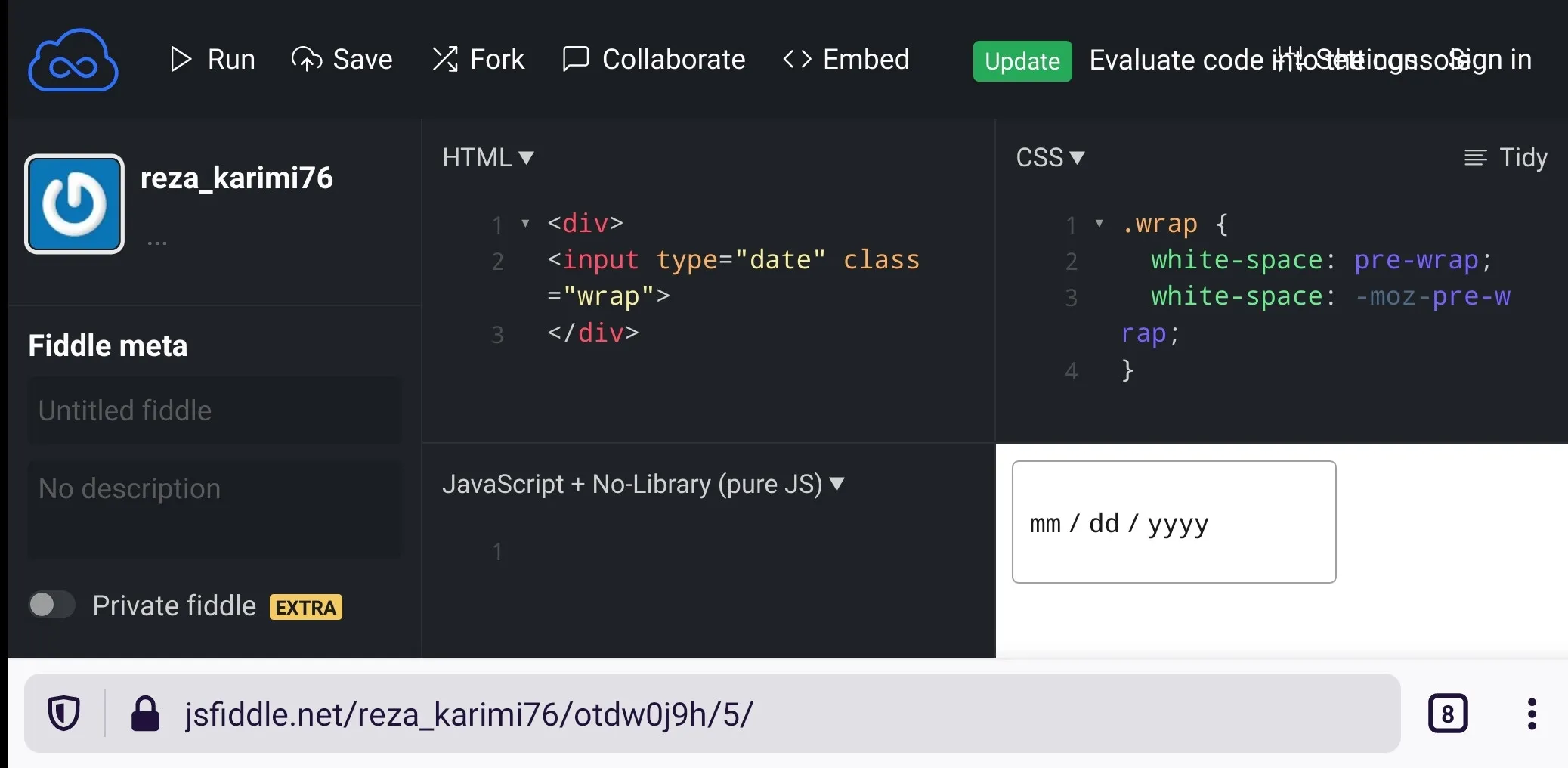Open Embed options
The width and height of the screenshot is (1568, 768).
[846, 59]
